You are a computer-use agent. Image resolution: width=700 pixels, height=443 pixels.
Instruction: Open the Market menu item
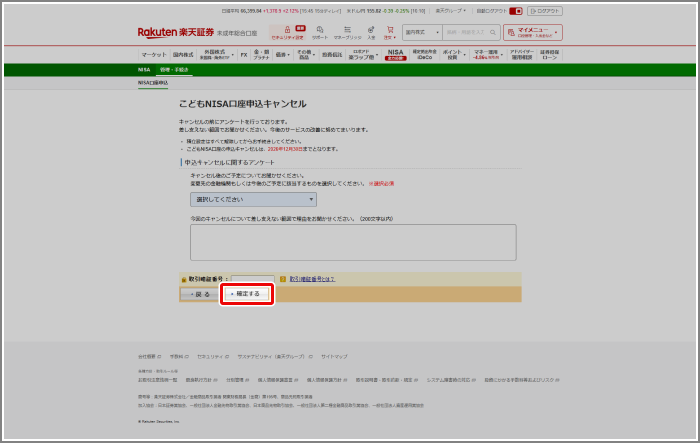coord(154,54)
